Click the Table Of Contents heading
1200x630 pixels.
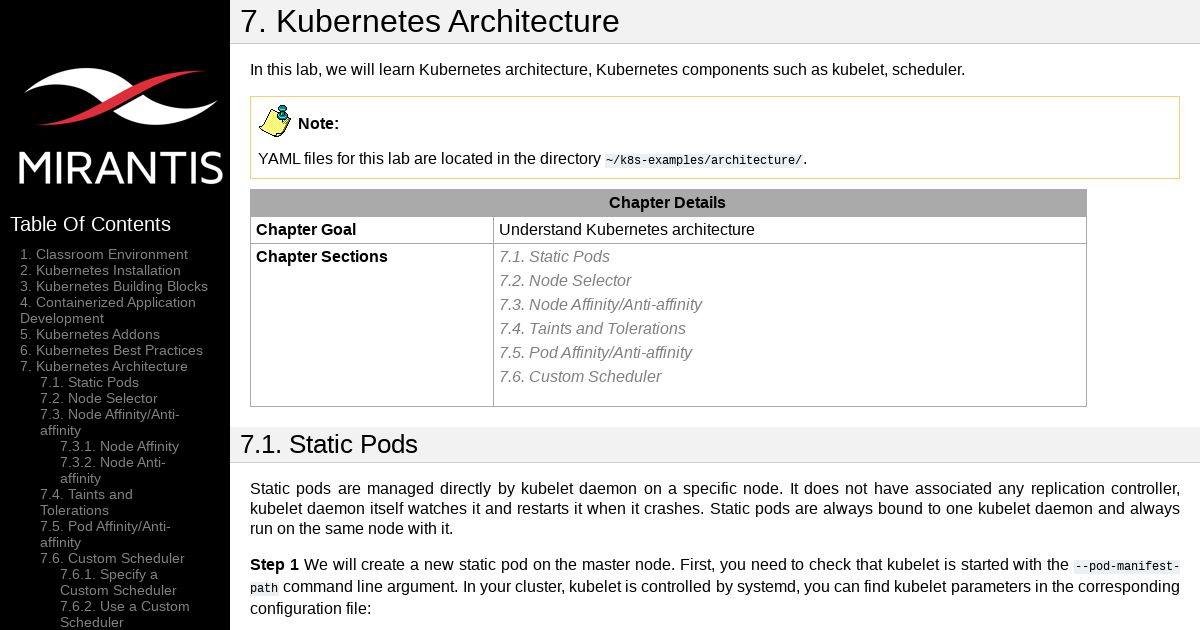(x=90, y=224)
